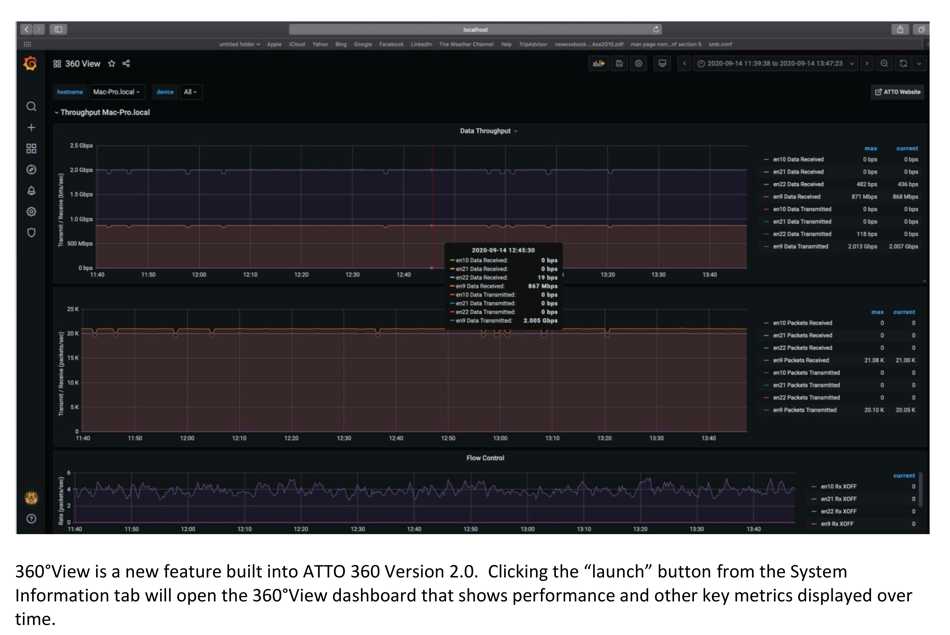Click the browser forward button
This screenshot has height=635, width=950.
(38, 29)
